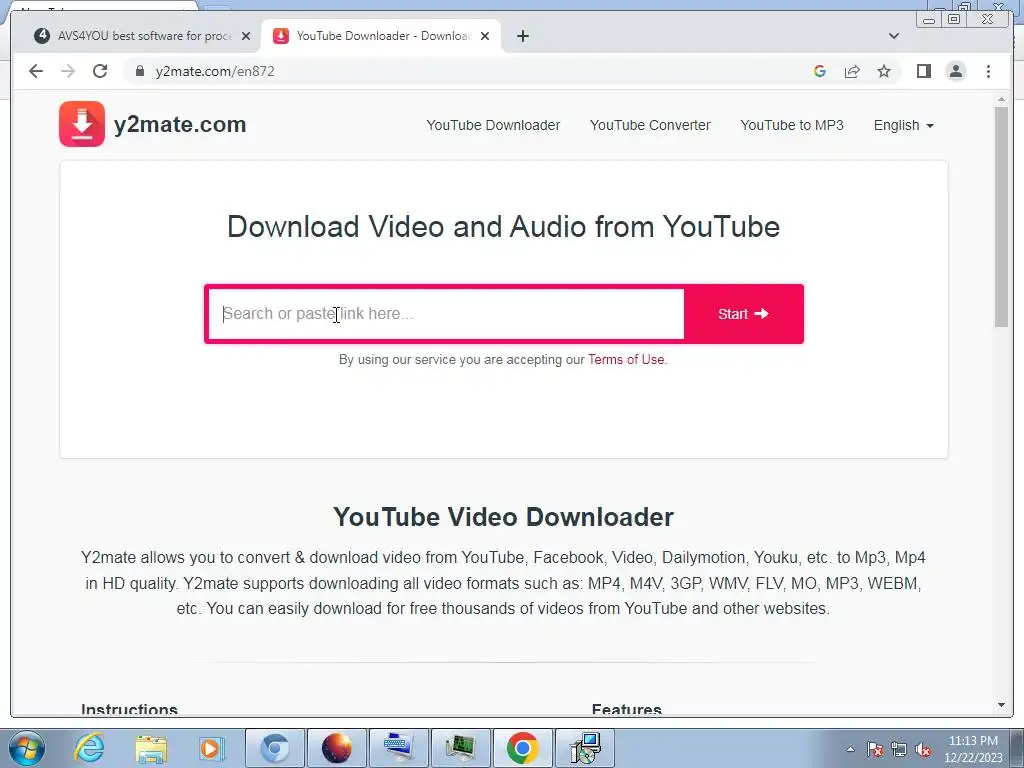Click the muted volume tray icon

923,750
